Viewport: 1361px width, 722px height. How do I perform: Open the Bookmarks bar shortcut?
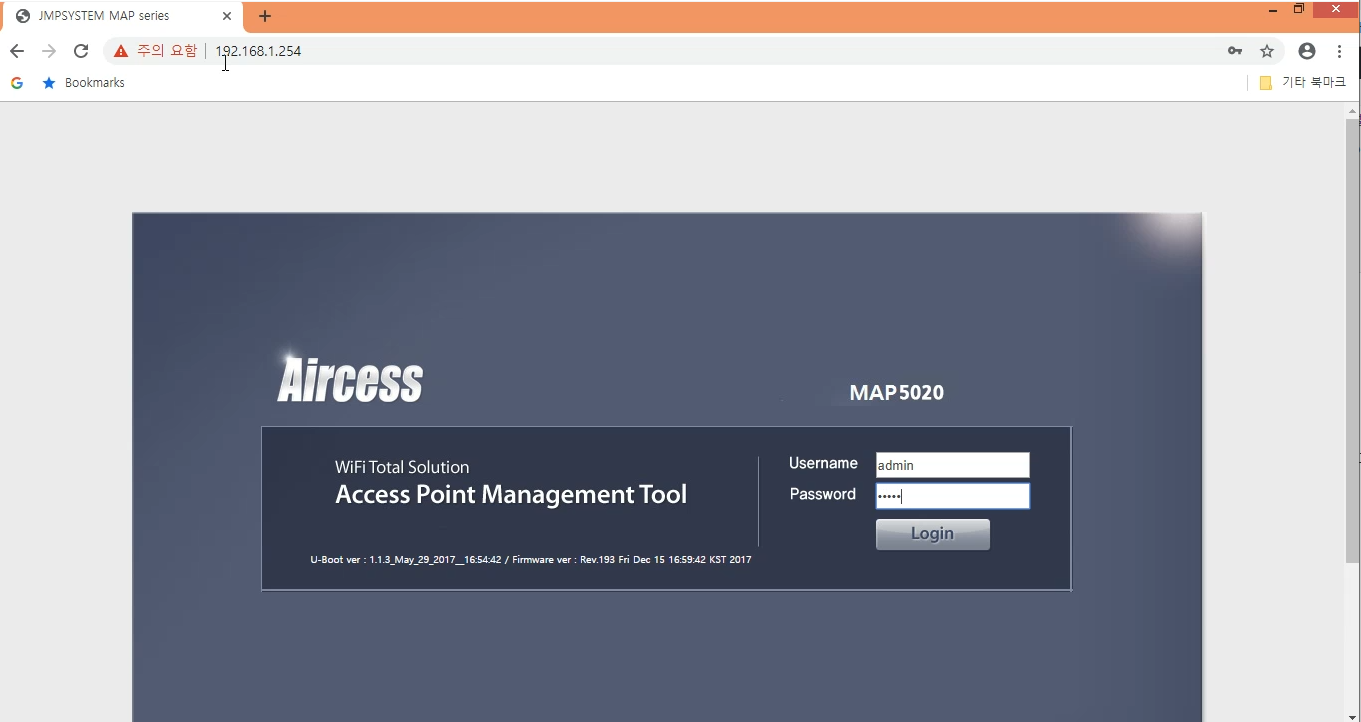pos(84,83)
